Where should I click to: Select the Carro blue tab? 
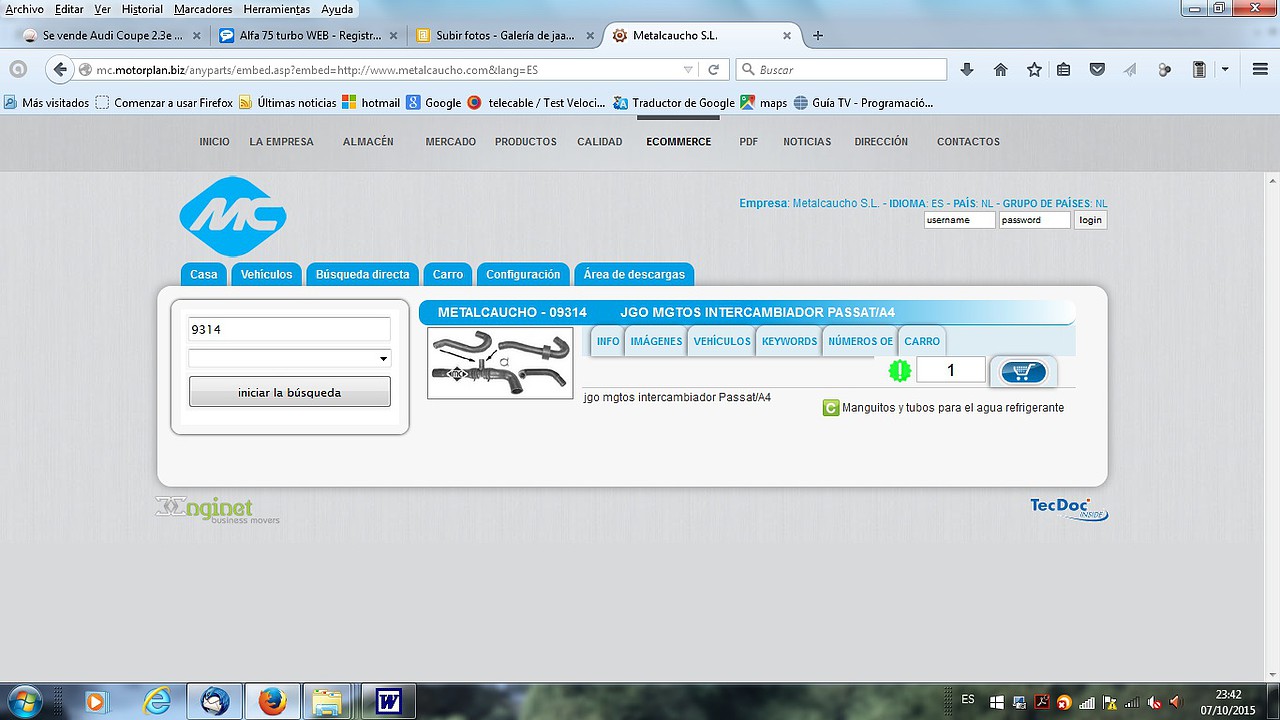click(448, 274)
